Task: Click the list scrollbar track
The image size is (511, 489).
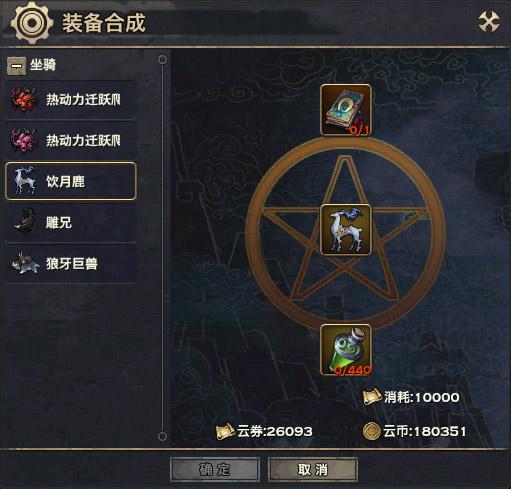Action: coord(162,248)
